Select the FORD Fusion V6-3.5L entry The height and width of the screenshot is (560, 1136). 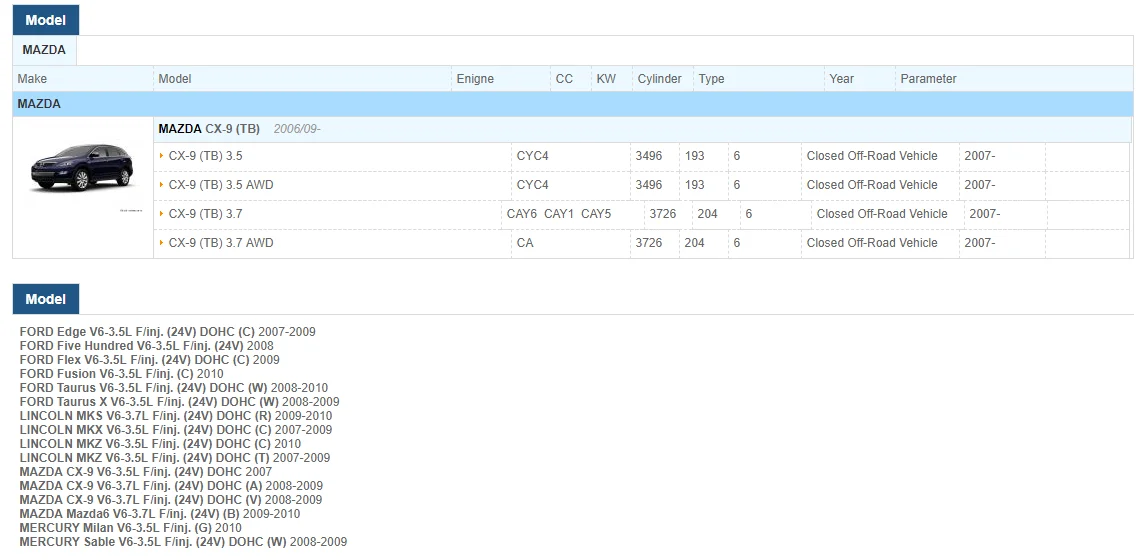pyautogui.click(x=122, y=374)
